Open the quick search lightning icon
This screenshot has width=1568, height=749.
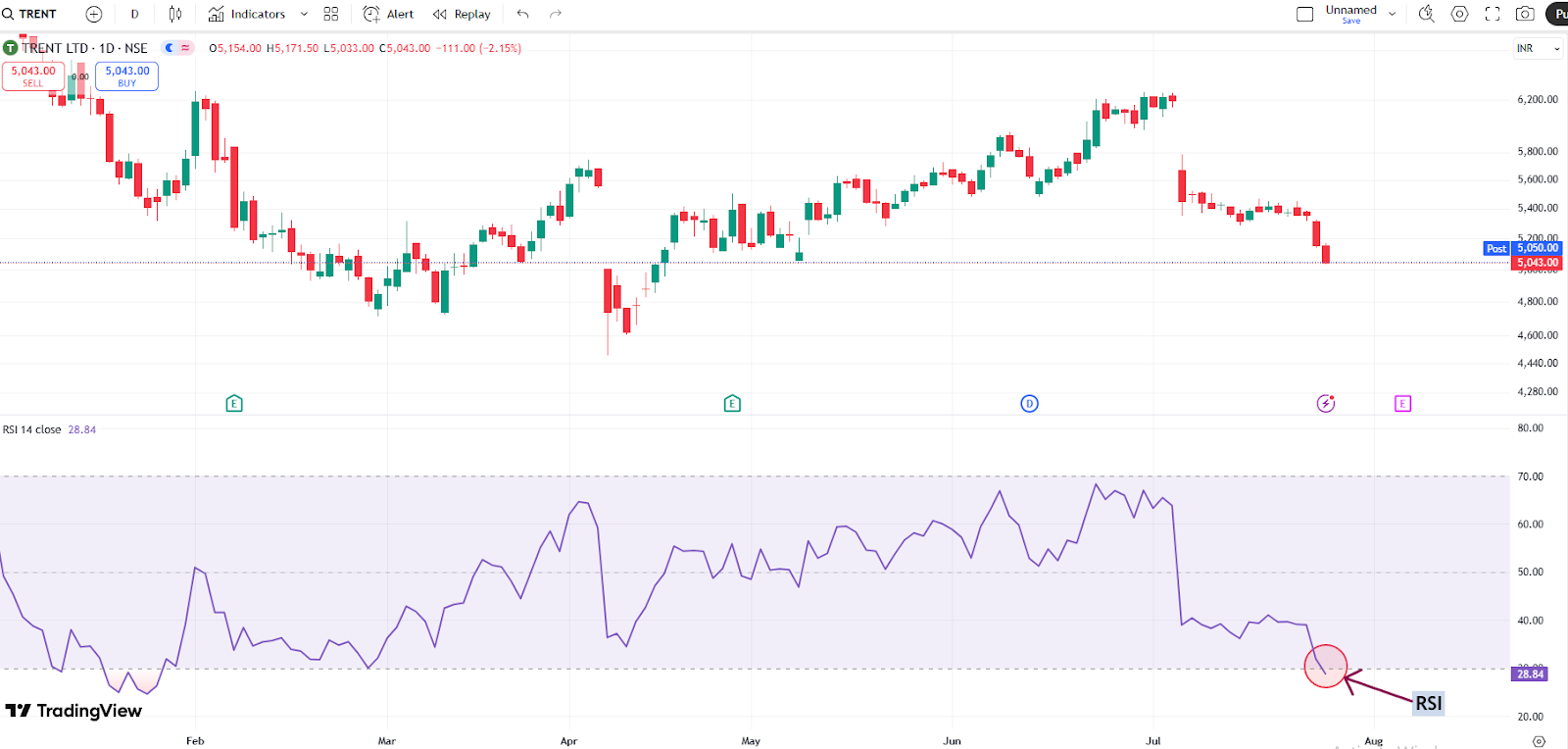1427,14
